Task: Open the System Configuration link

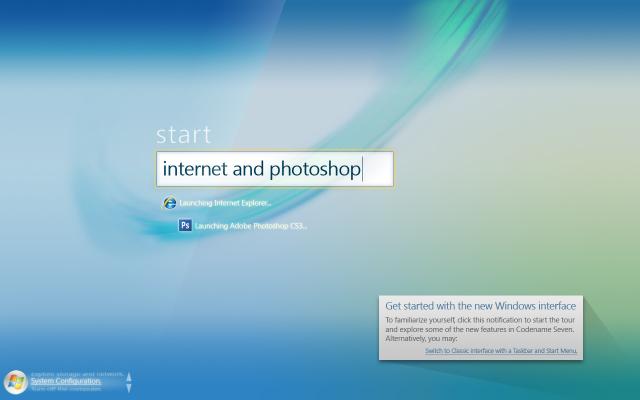Action: click(66, 381)
